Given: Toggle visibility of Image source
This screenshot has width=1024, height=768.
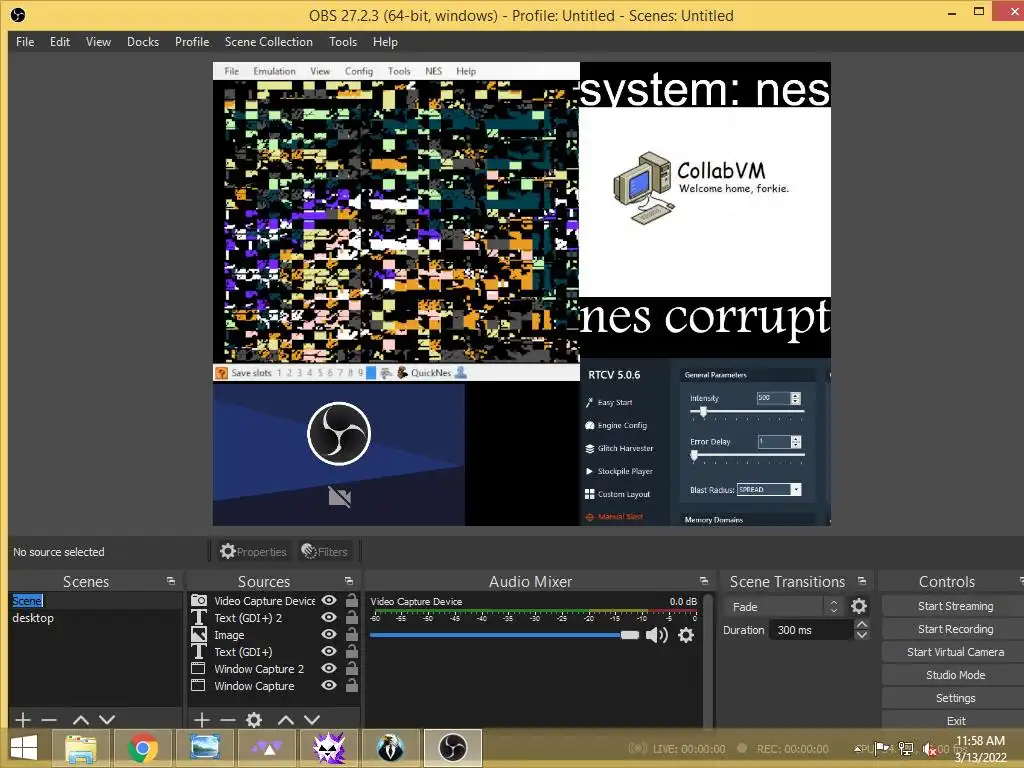Looking at the screenshot, I should (x=329, y=634).
